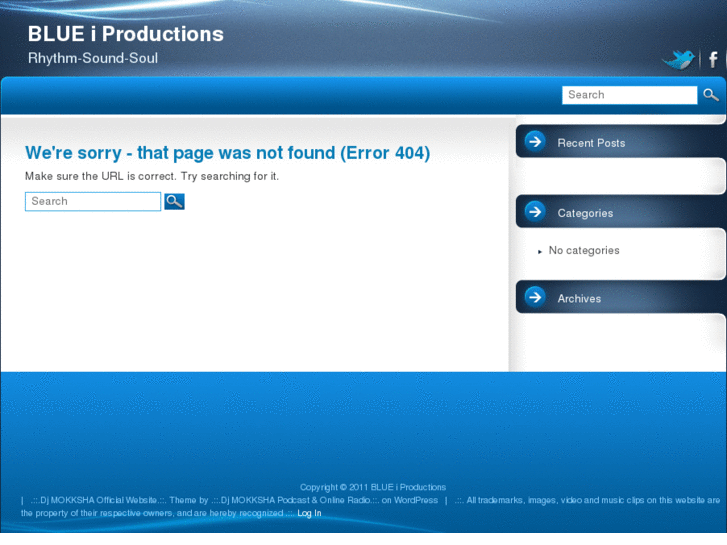Image resolution: width=727 pixels, height=545 pixels.
Task: Click the Recent Posts widget heading
Action: [591, 143]
